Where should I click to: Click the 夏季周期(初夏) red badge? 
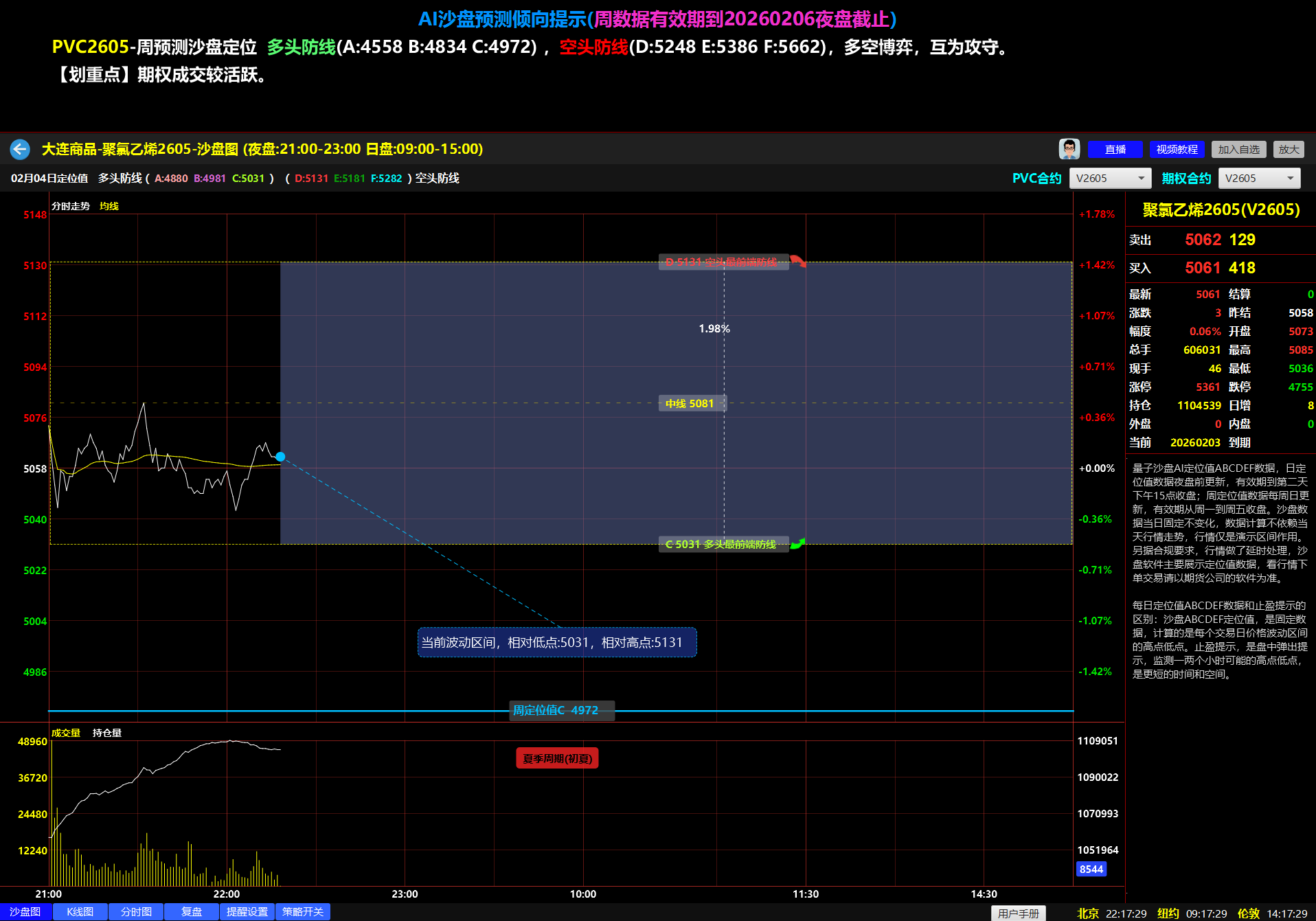coord(557,758)
